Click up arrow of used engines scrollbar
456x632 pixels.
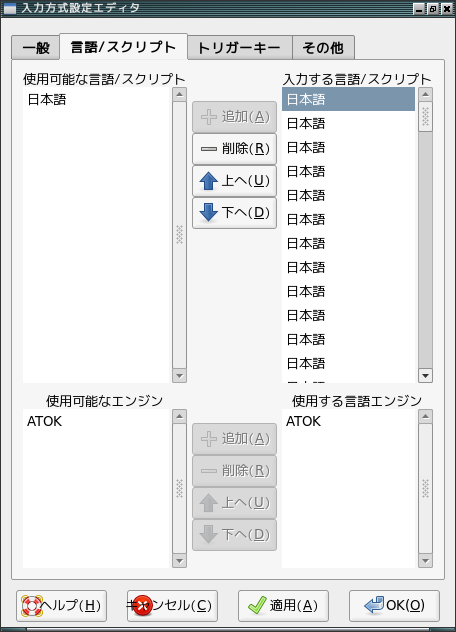pos(425,416)
